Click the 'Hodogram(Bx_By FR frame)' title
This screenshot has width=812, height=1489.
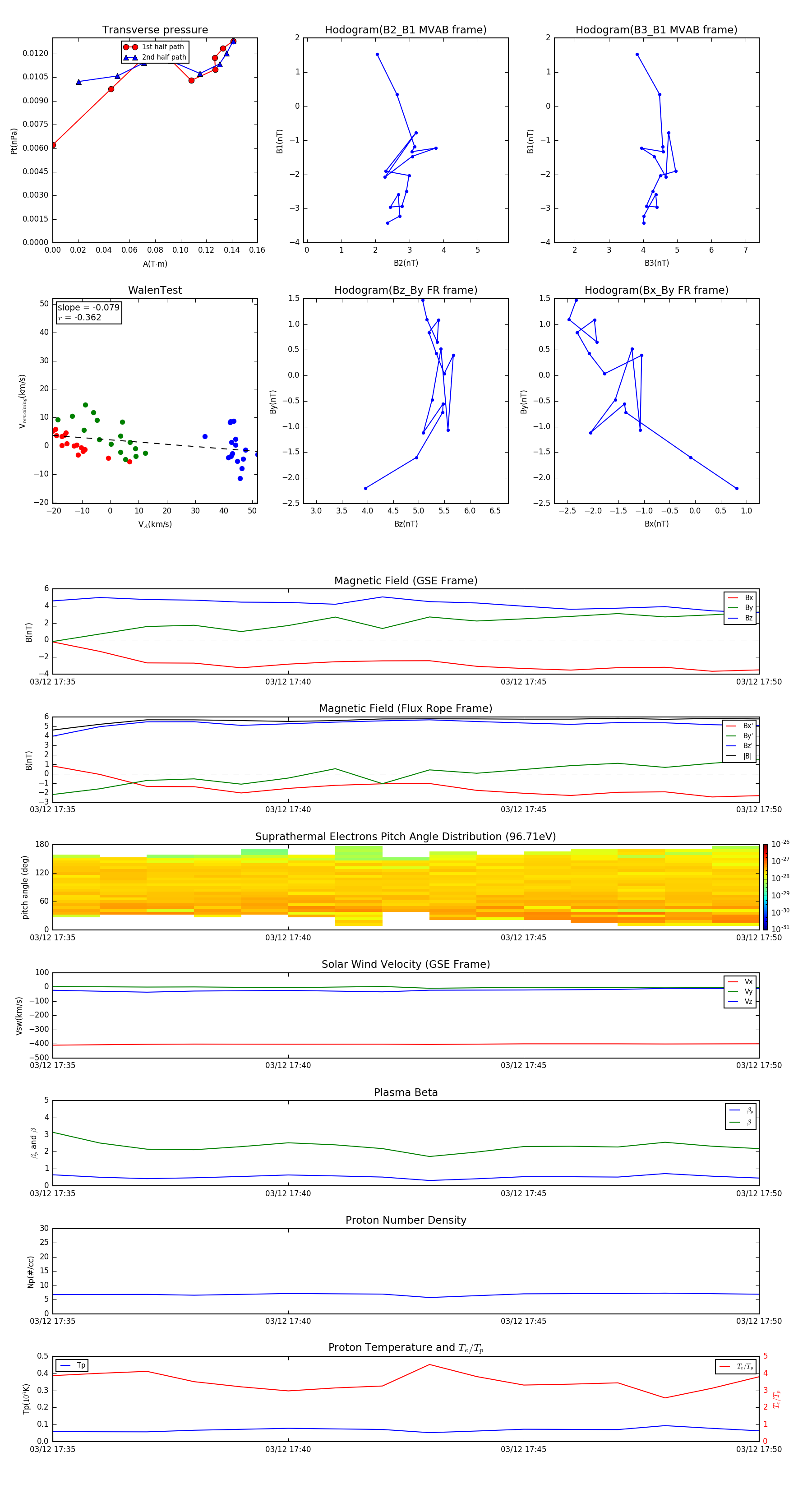tap(656, 290)
